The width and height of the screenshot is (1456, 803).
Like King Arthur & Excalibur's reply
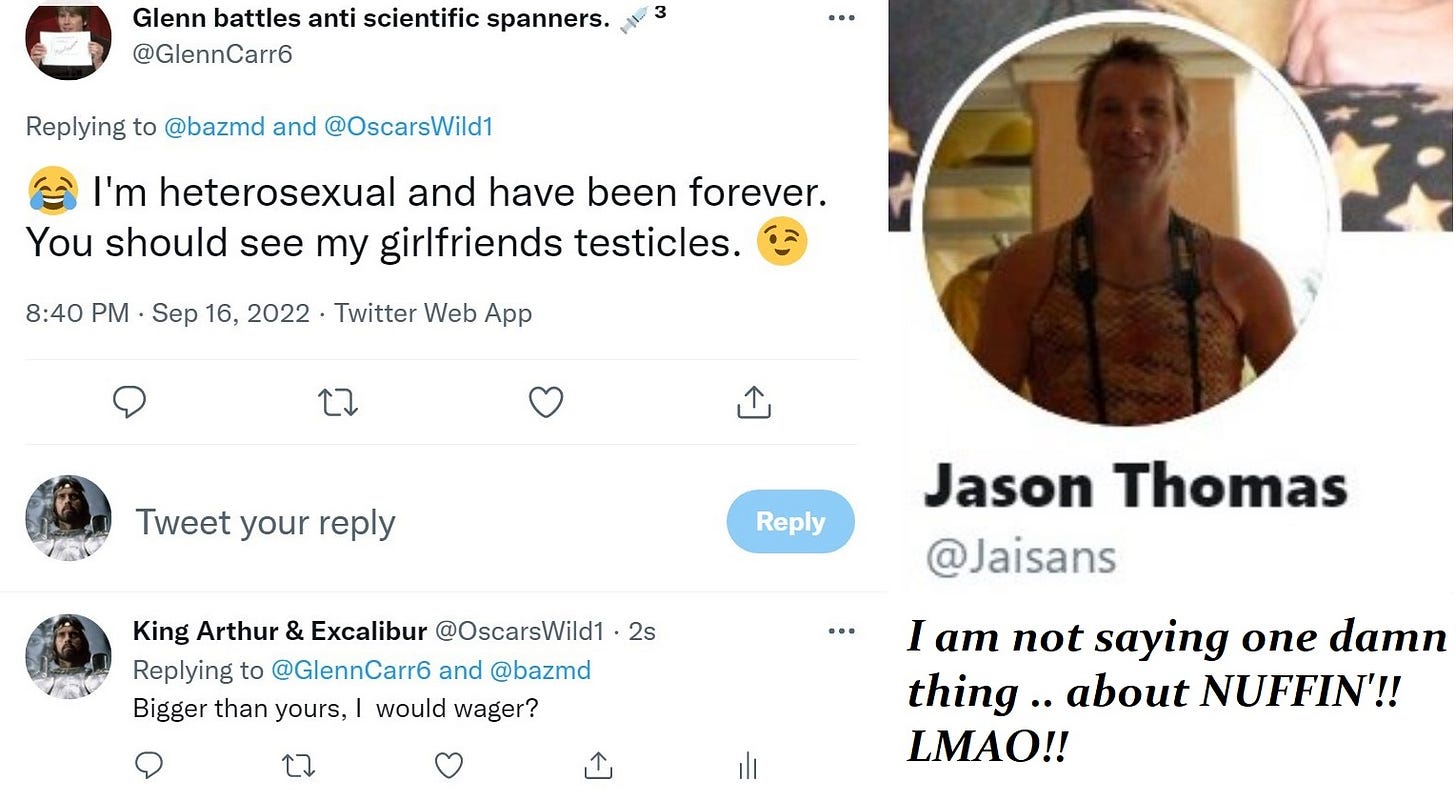[449, 766]
